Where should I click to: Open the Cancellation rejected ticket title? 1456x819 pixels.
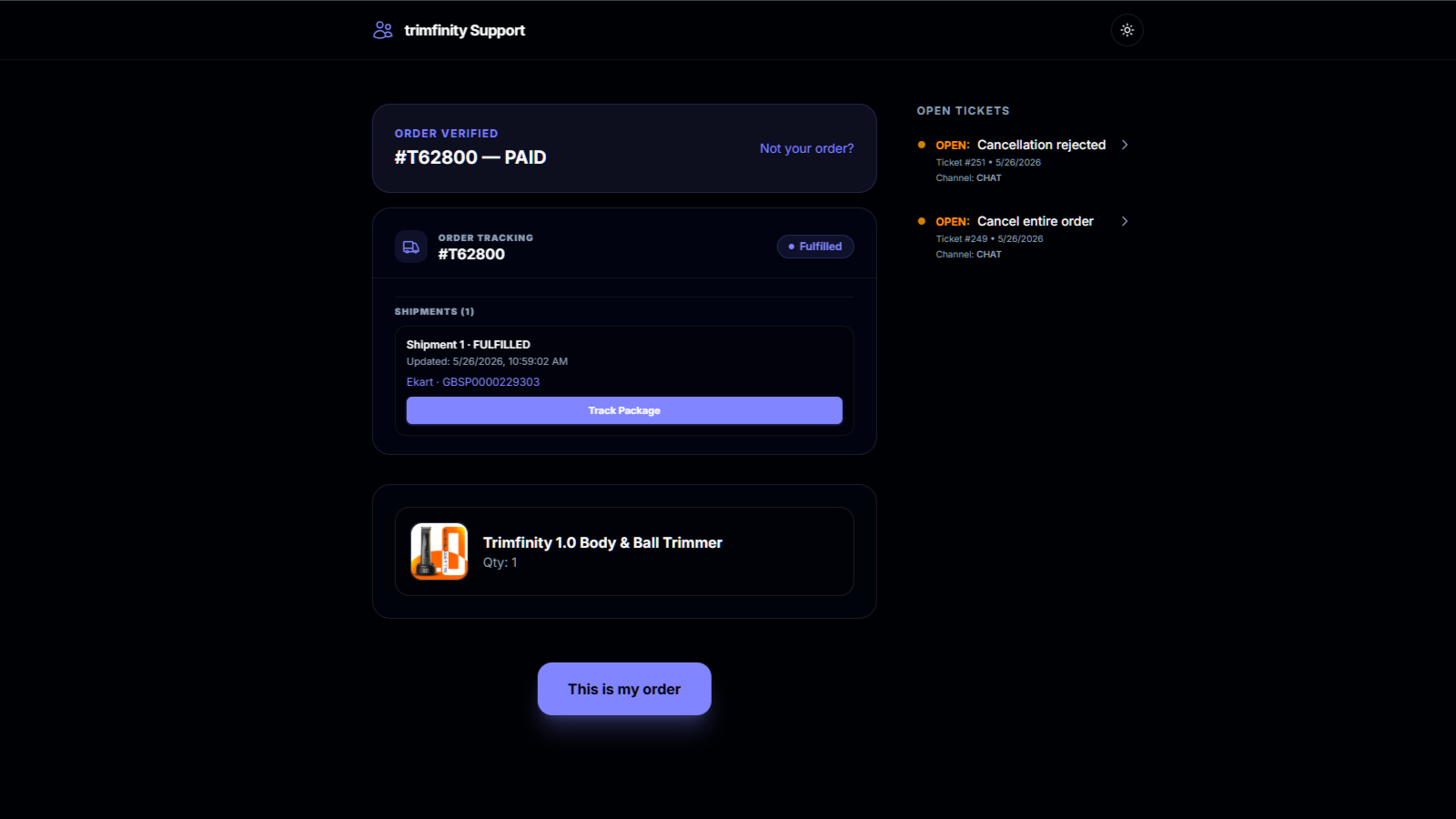[1041, 145]
